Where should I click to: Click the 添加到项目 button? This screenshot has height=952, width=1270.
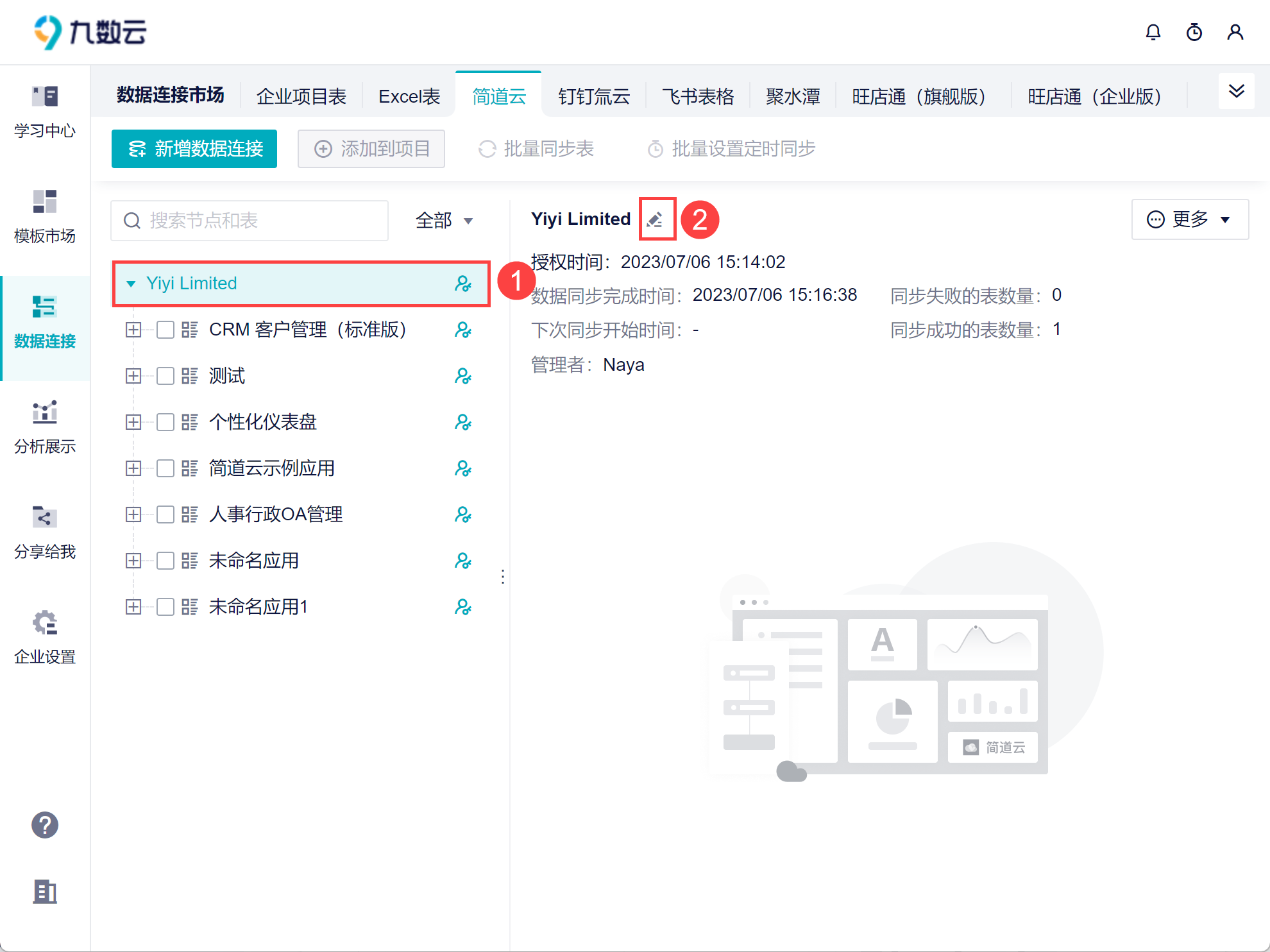[x=371, y=149]
